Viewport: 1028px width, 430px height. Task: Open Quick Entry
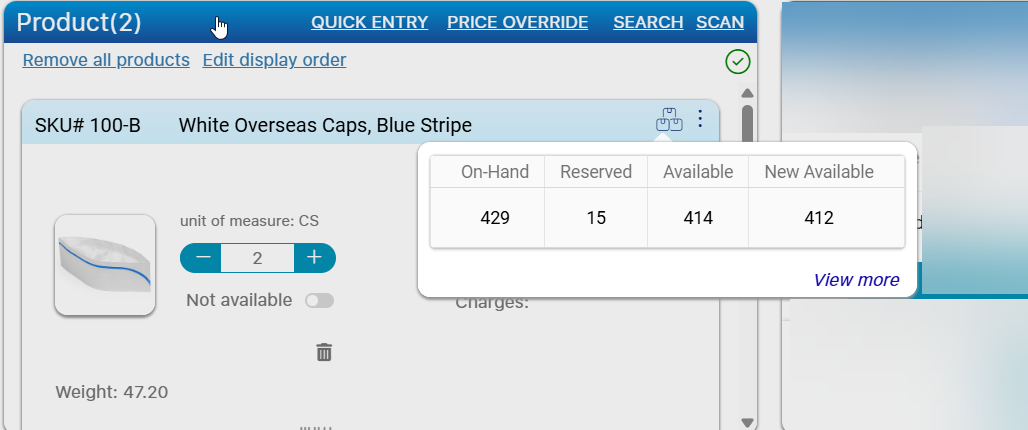[x=369, y=22]
